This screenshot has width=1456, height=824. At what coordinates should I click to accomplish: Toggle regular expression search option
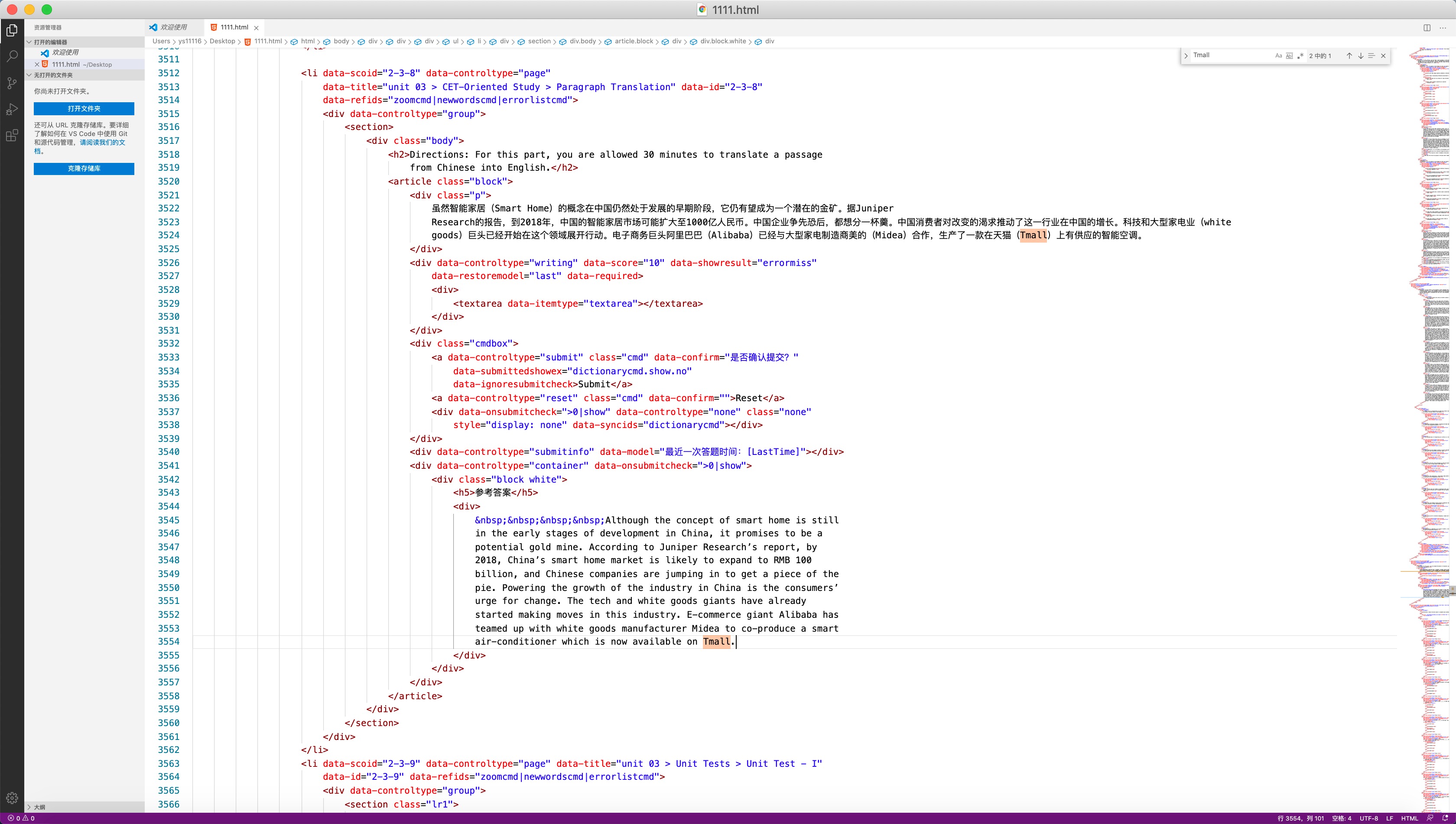(1300, 55)
